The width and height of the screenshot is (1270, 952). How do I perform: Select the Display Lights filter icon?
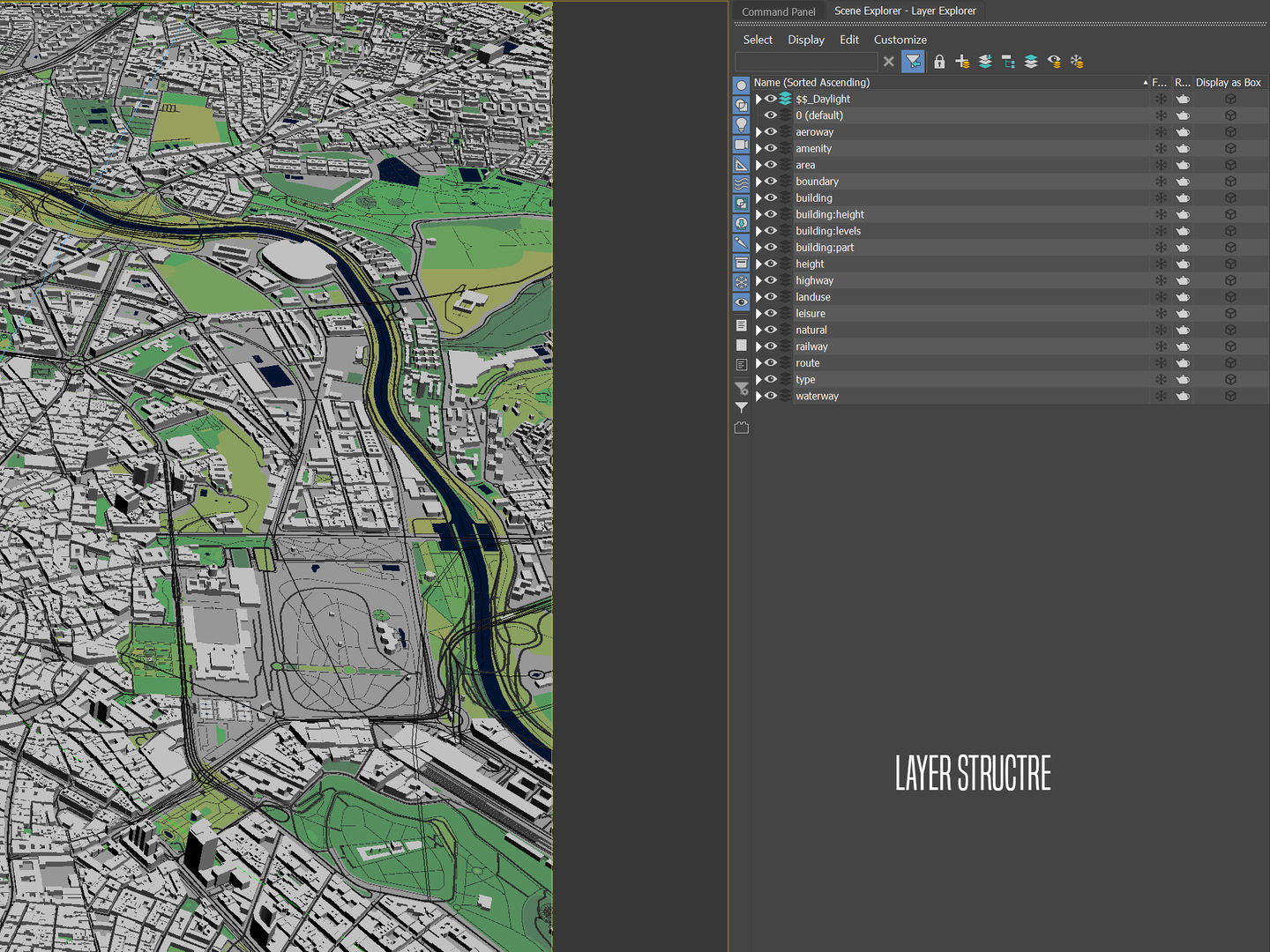741,123
